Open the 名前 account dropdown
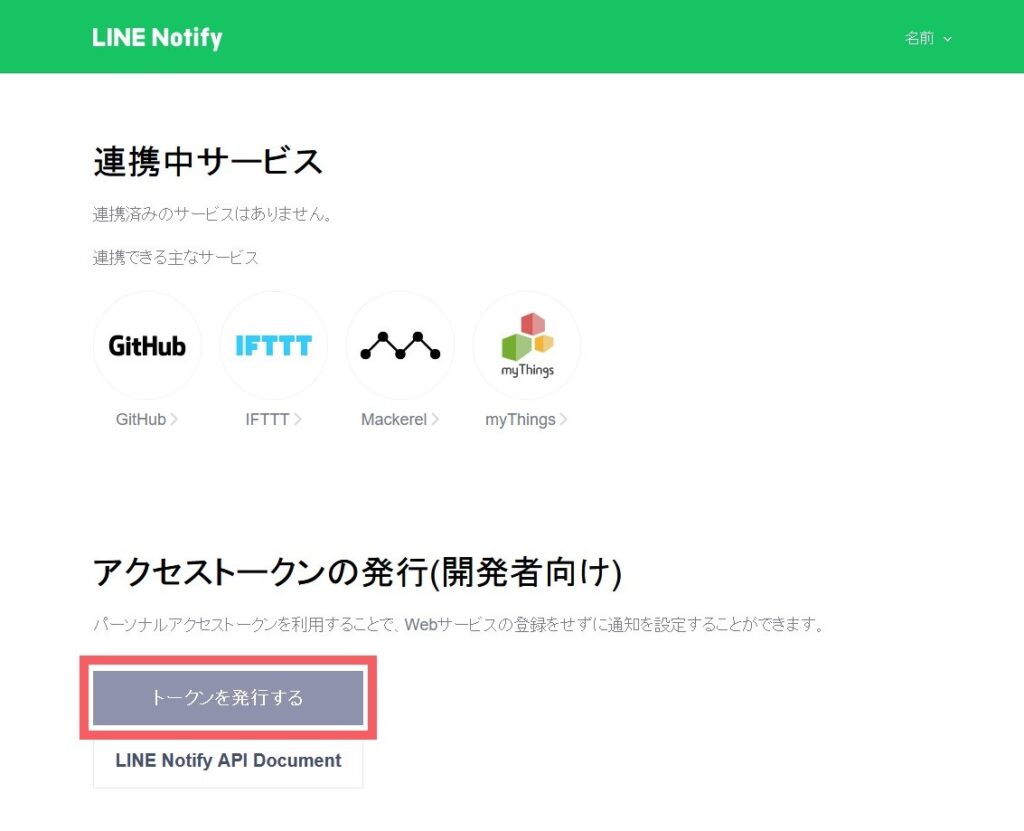Screen dimensions: 1024x831 927,39
